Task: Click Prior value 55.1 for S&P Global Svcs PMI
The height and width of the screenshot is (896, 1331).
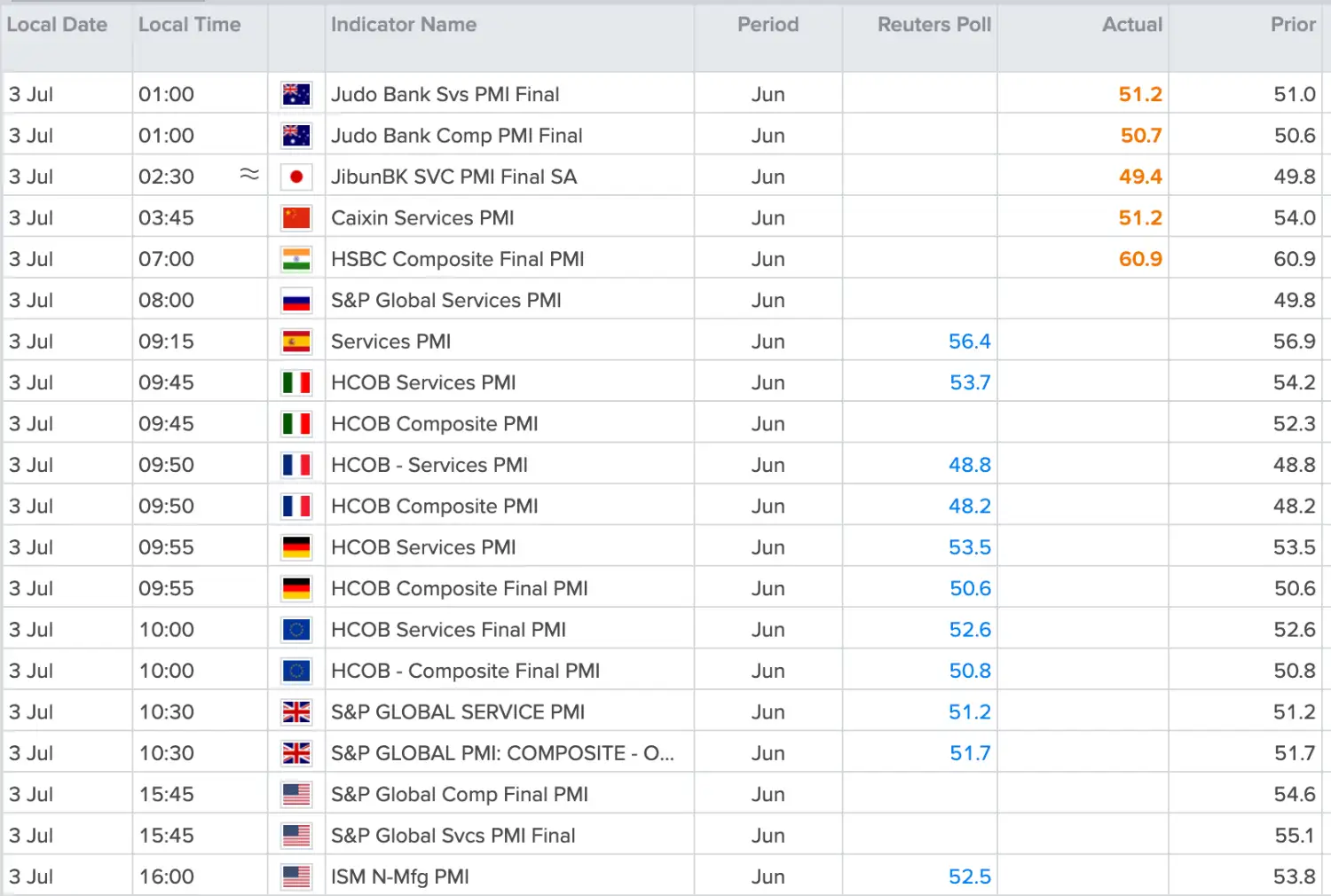Action: point(1296,837)
